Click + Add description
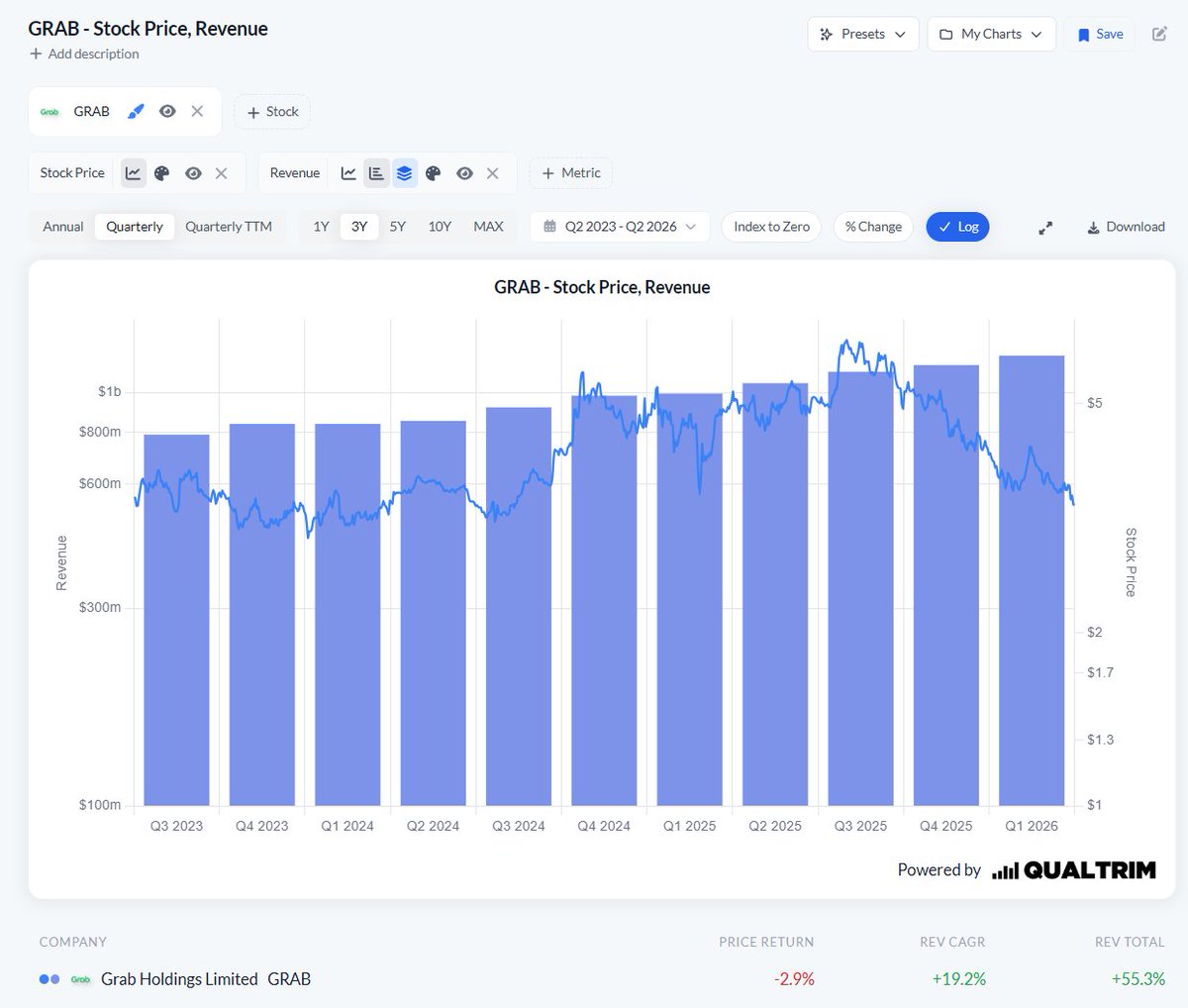 84,53
